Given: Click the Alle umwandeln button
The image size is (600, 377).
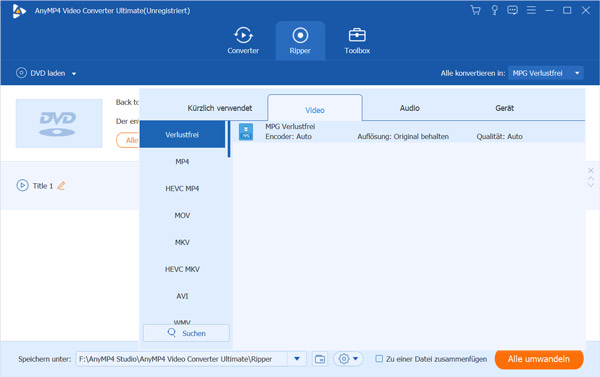Looking at the screenshot, I should click(539, 359).
